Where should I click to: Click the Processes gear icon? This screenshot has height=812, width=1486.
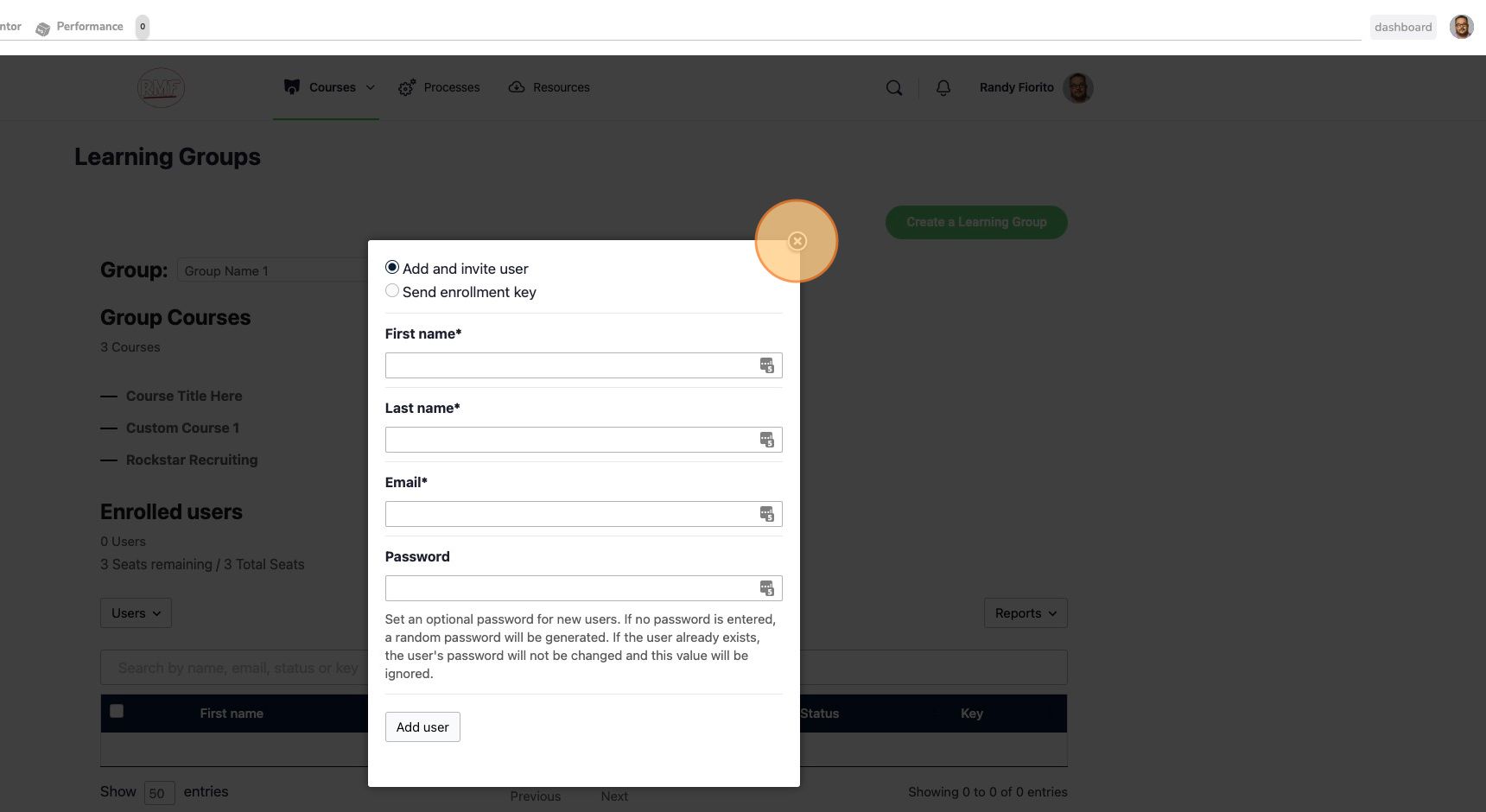(x=407, y=87)
